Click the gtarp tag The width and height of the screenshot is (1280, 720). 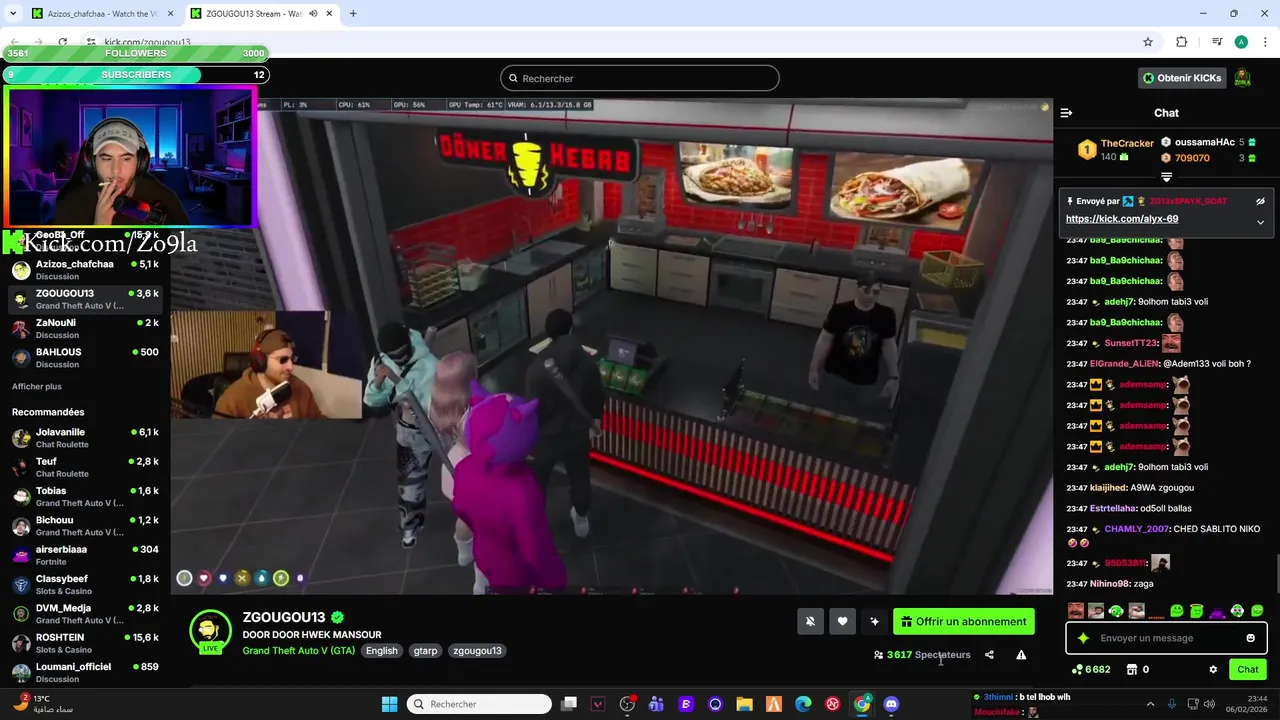point(425,651)
